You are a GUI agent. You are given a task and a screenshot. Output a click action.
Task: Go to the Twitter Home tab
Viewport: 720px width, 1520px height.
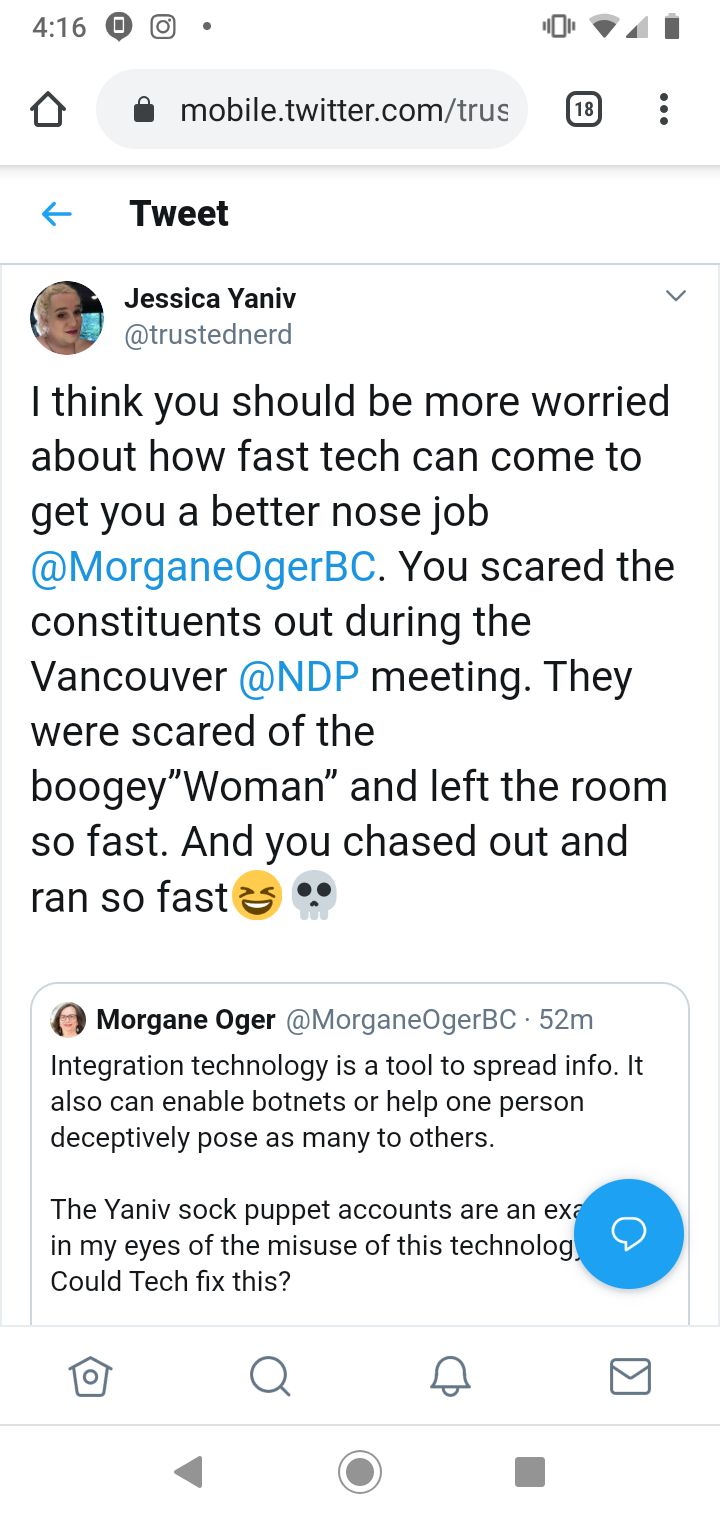[x=90, y=1376]
